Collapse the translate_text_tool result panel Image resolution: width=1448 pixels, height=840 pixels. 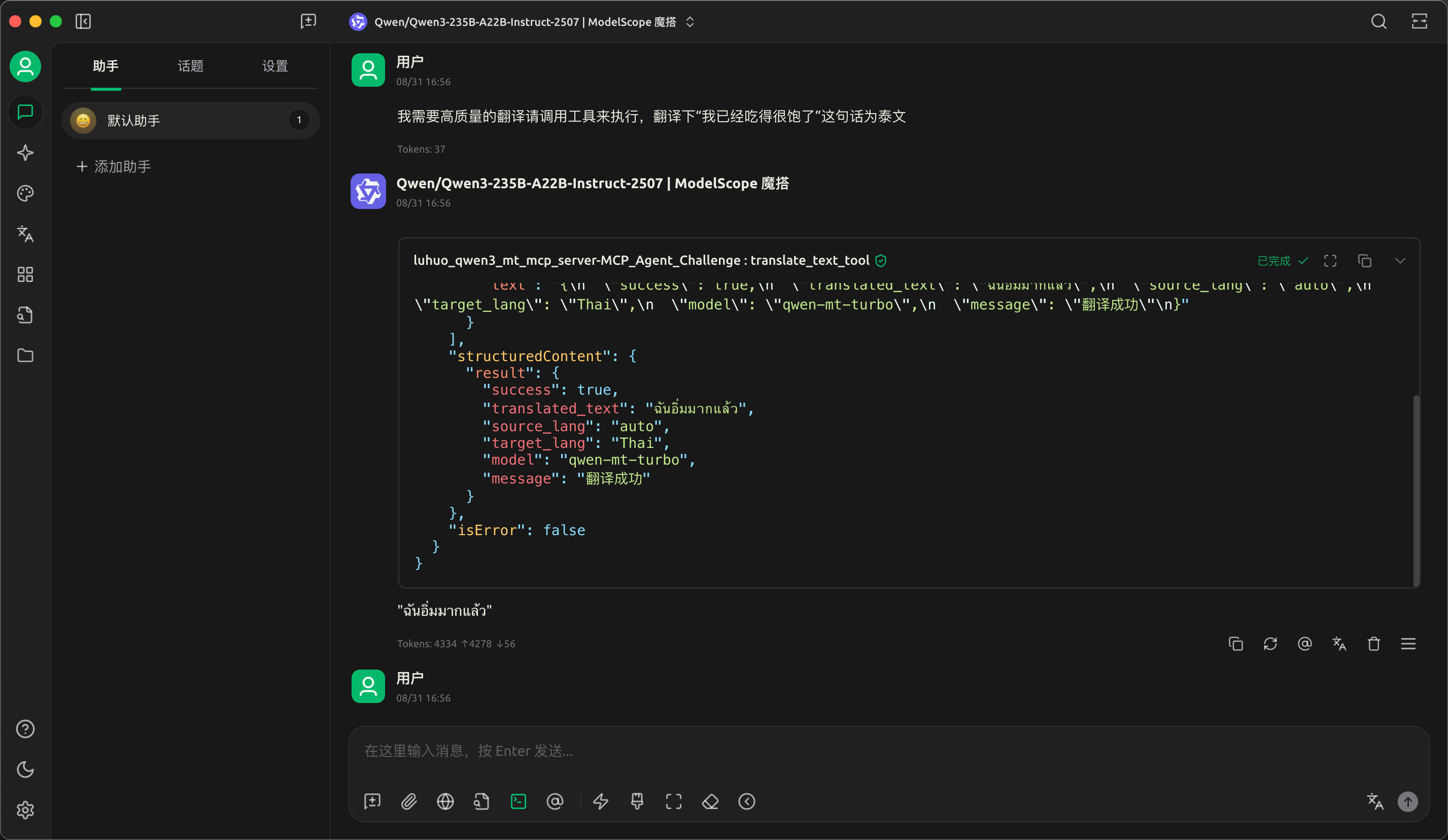pyautogui.click(x=1400, y=261)
